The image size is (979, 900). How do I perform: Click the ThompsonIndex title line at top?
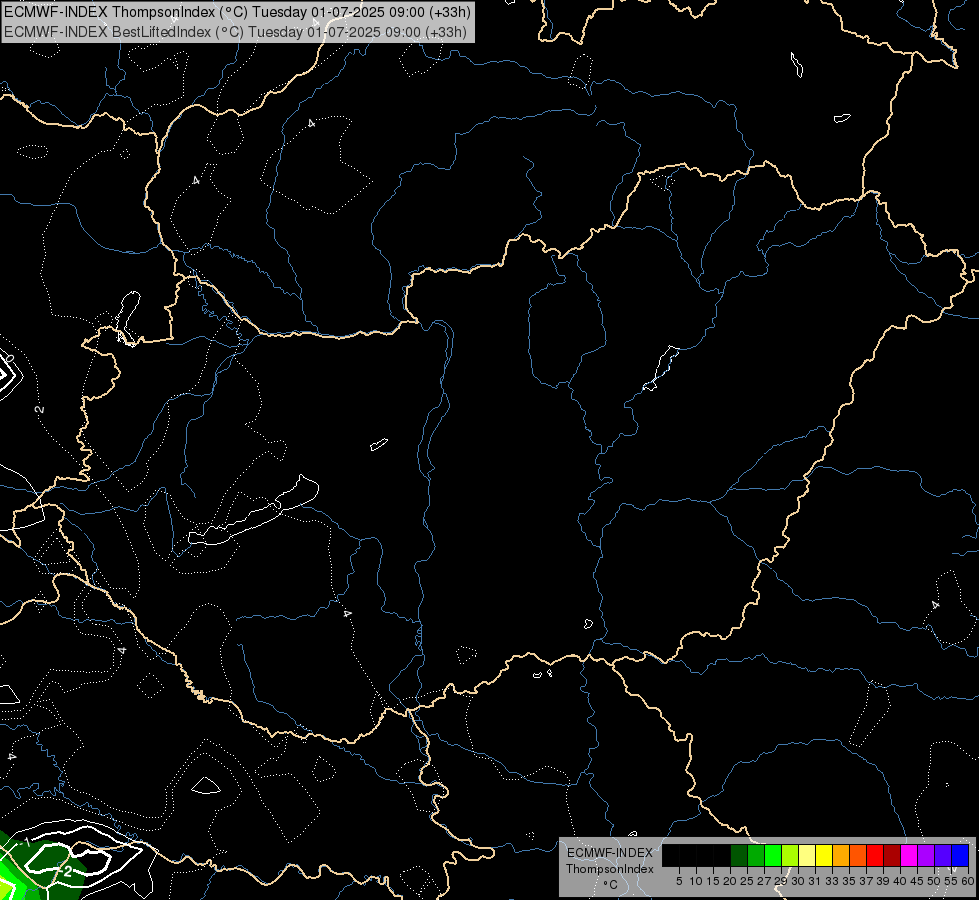[x=237, y=11]
